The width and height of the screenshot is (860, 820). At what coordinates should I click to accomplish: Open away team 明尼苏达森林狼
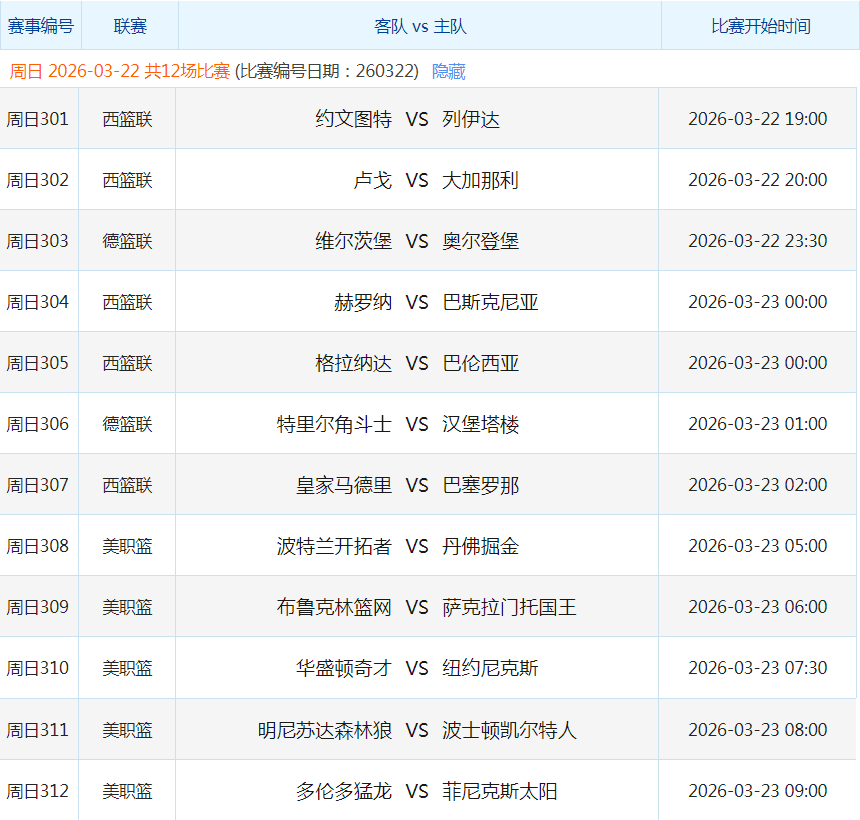[325, 730]
